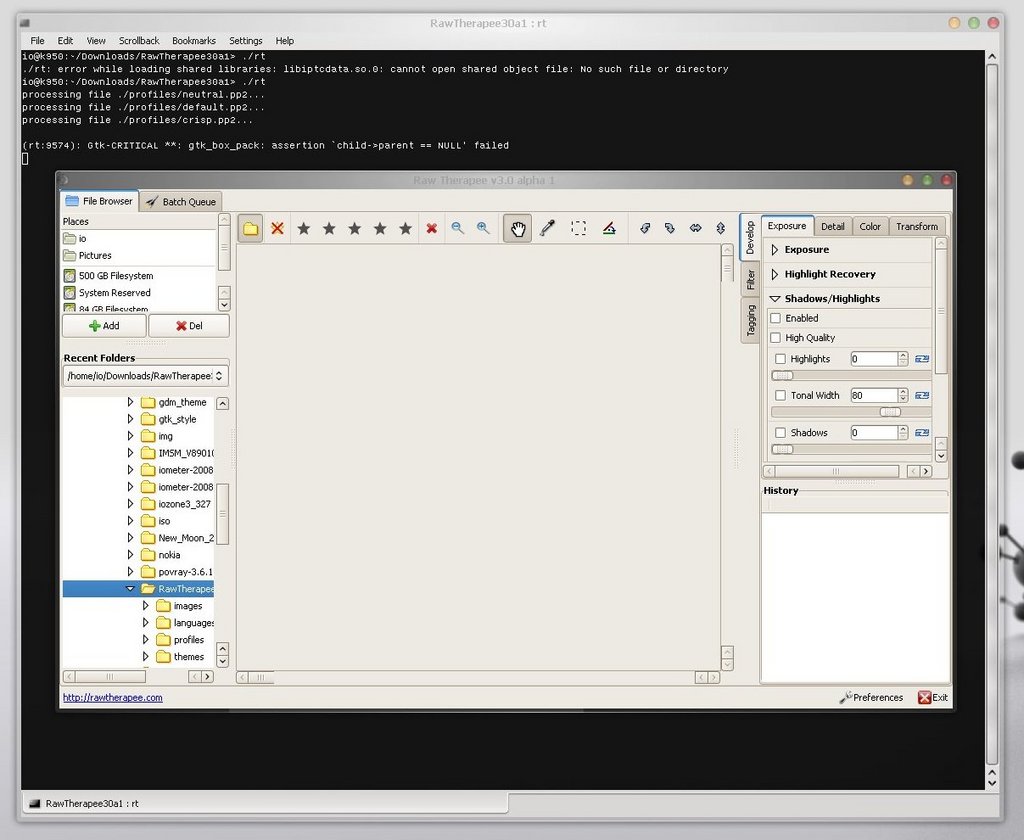Reset Highlights value with its reset icon

pos(922,359)
